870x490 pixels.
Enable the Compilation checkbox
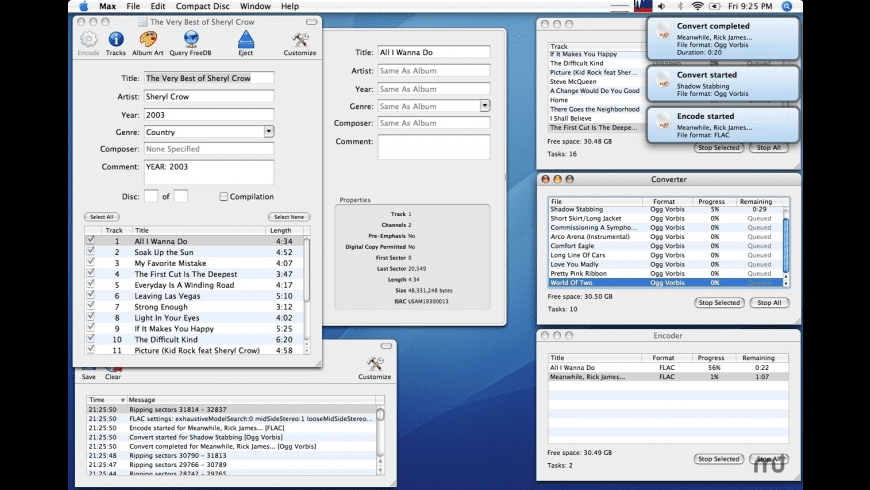224,197
